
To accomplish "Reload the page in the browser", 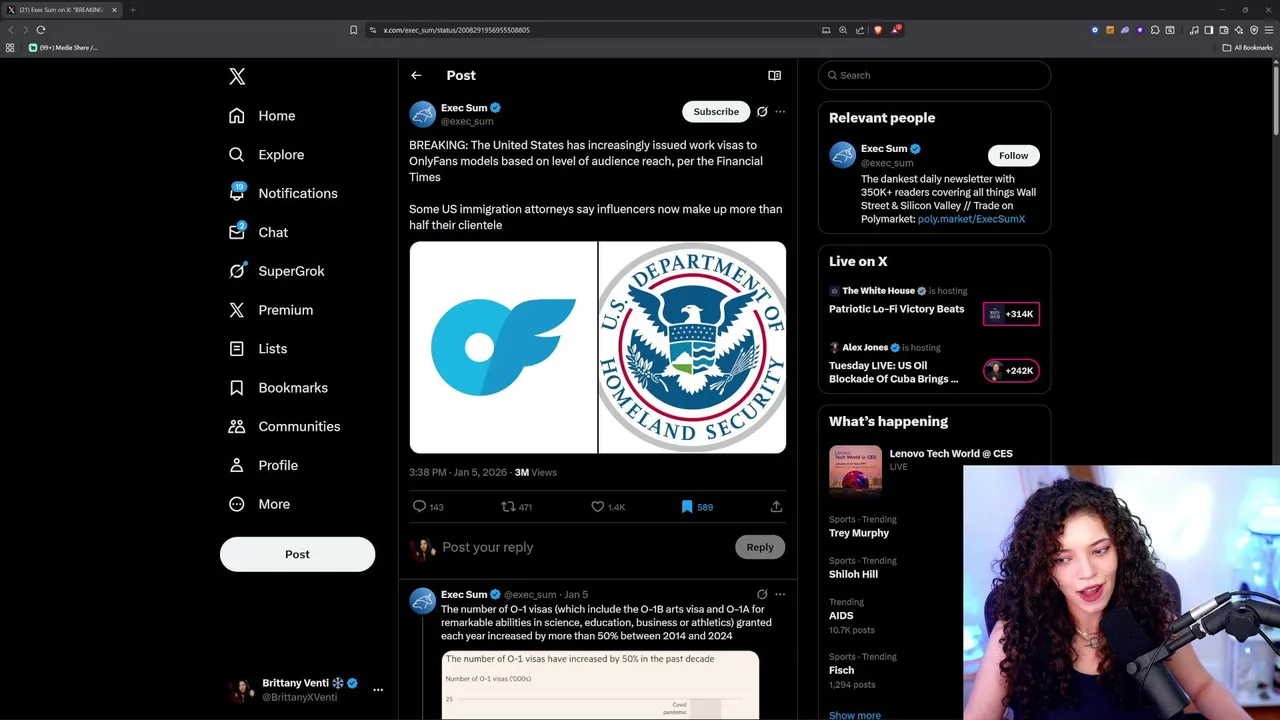I will click(41, 30).
